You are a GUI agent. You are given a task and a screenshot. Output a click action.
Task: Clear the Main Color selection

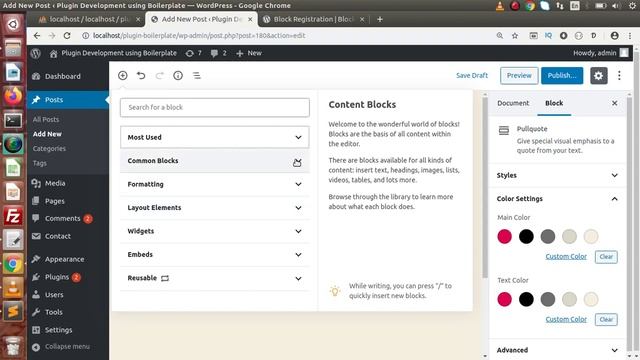point(606,257)
